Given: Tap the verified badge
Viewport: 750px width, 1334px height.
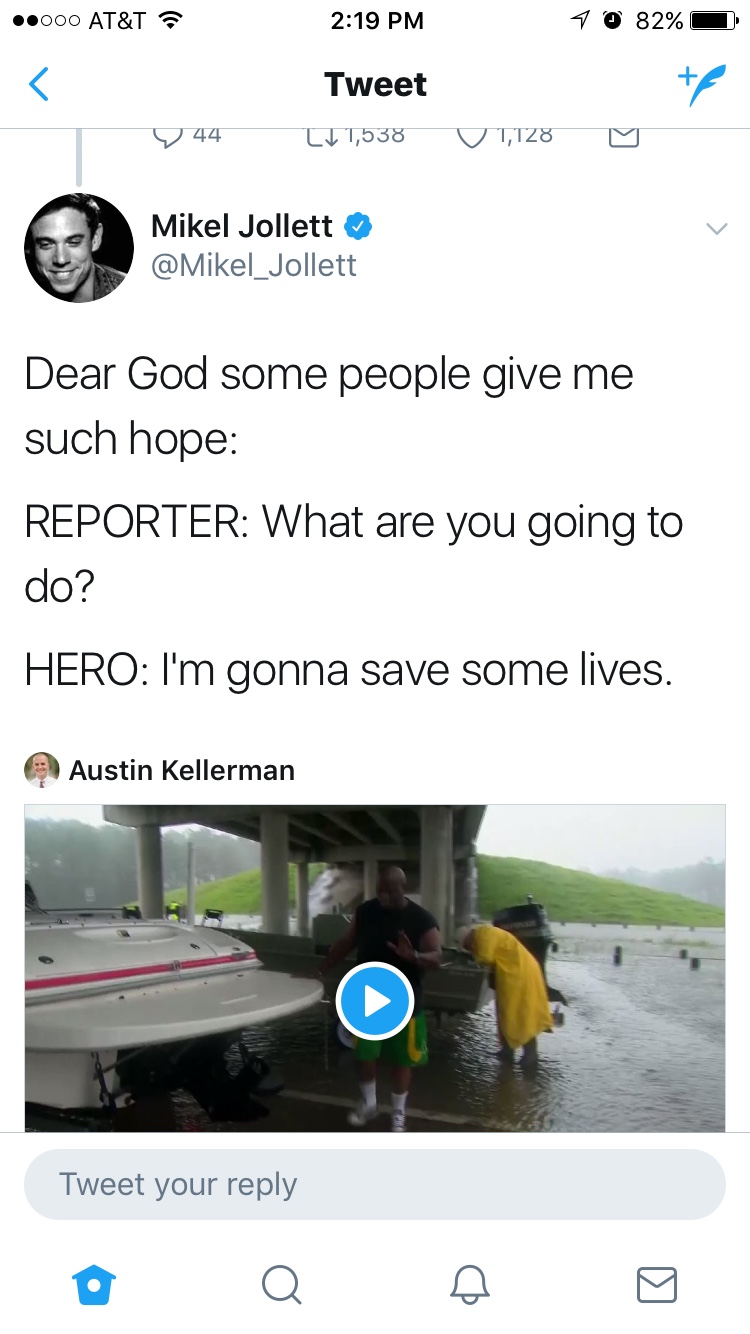Looking at the screenshot, I should tap(358, 227).
